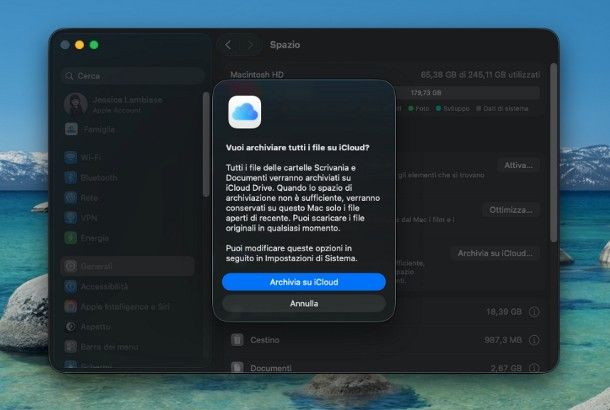The width and height of the screenshot is (610, 410).
Task: Click the 987,3 MB size value
Action: pos(503,340)
